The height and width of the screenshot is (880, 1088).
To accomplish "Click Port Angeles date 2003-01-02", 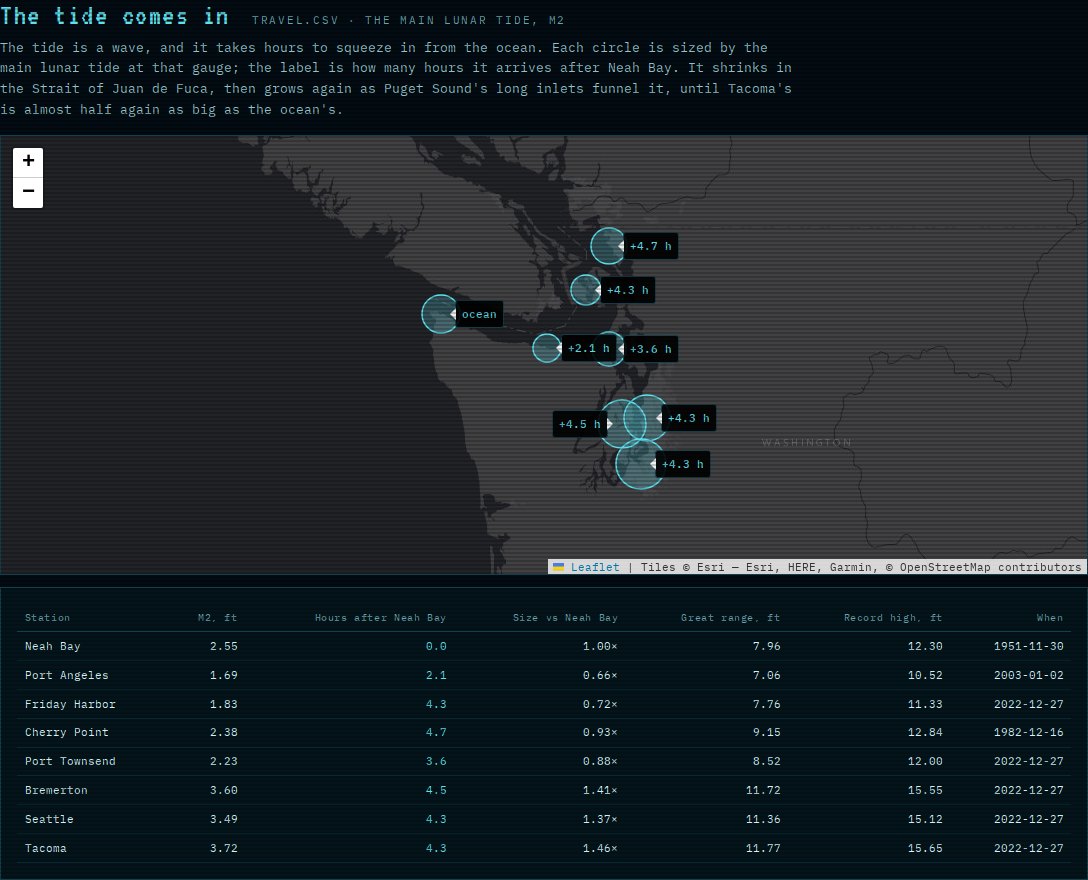I will (x=1028, y=675).
